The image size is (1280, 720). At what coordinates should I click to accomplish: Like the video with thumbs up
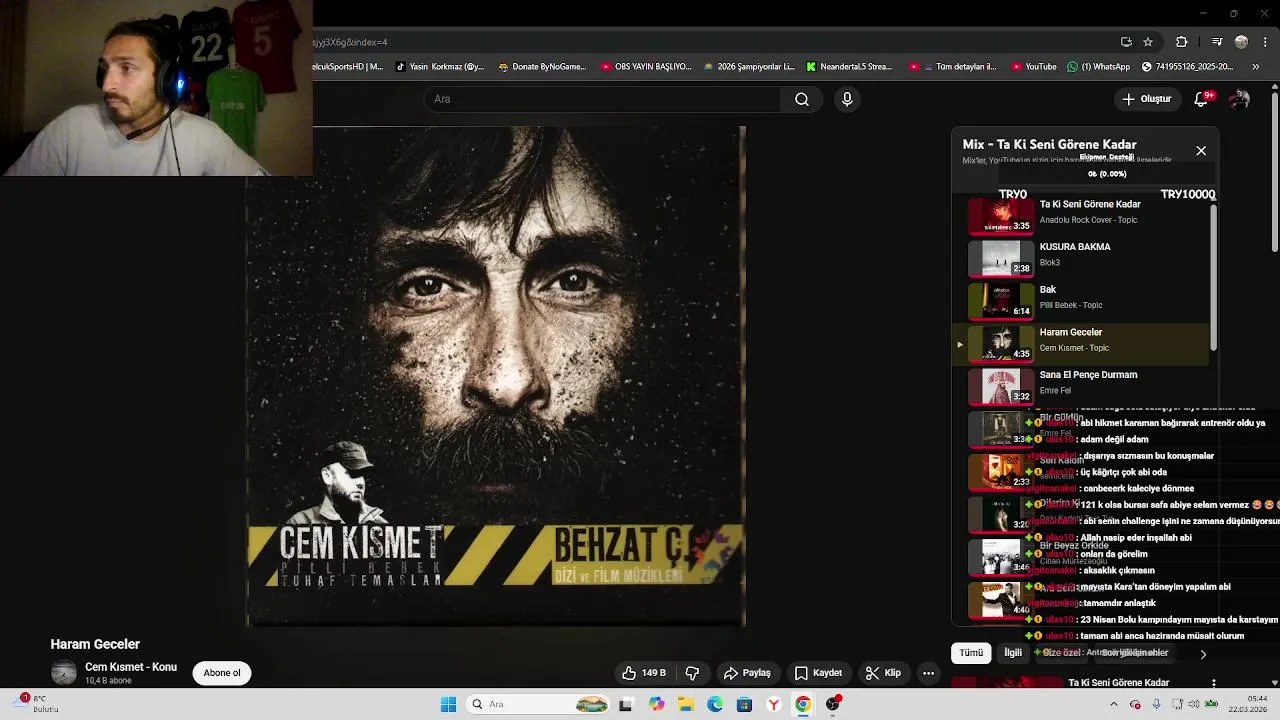[643, 673]
